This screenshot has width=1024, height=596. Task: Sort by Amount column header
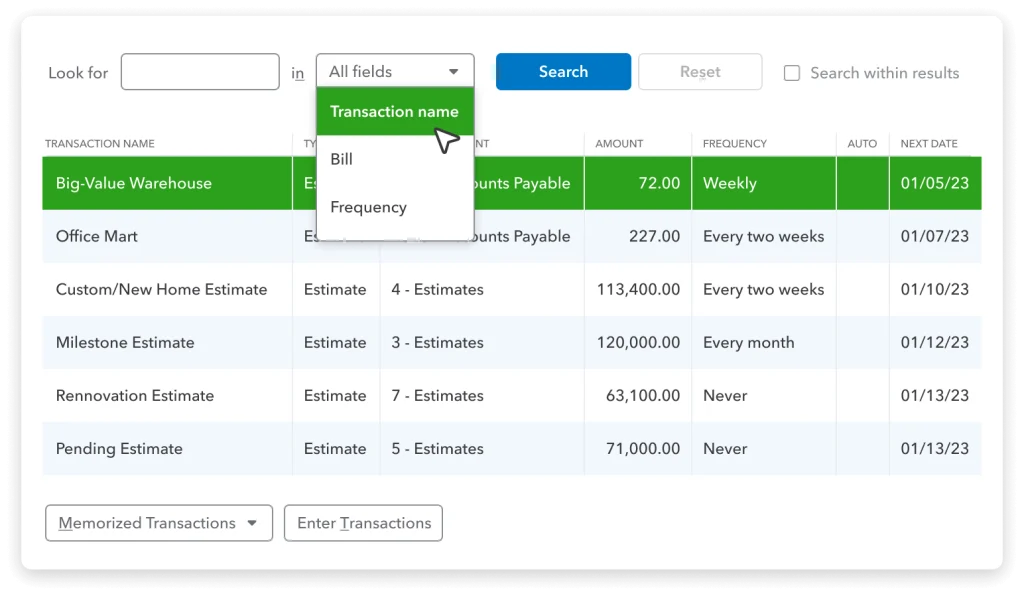619,144
